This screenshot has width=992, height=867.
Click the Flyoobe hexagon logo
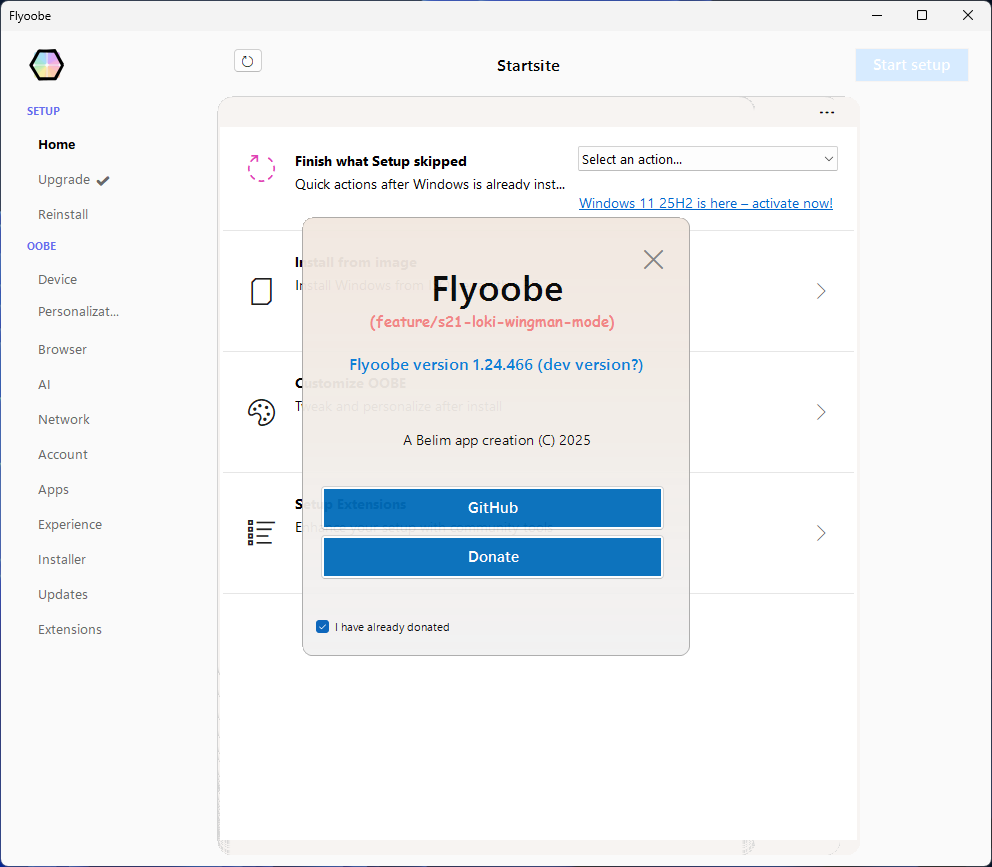46,65
